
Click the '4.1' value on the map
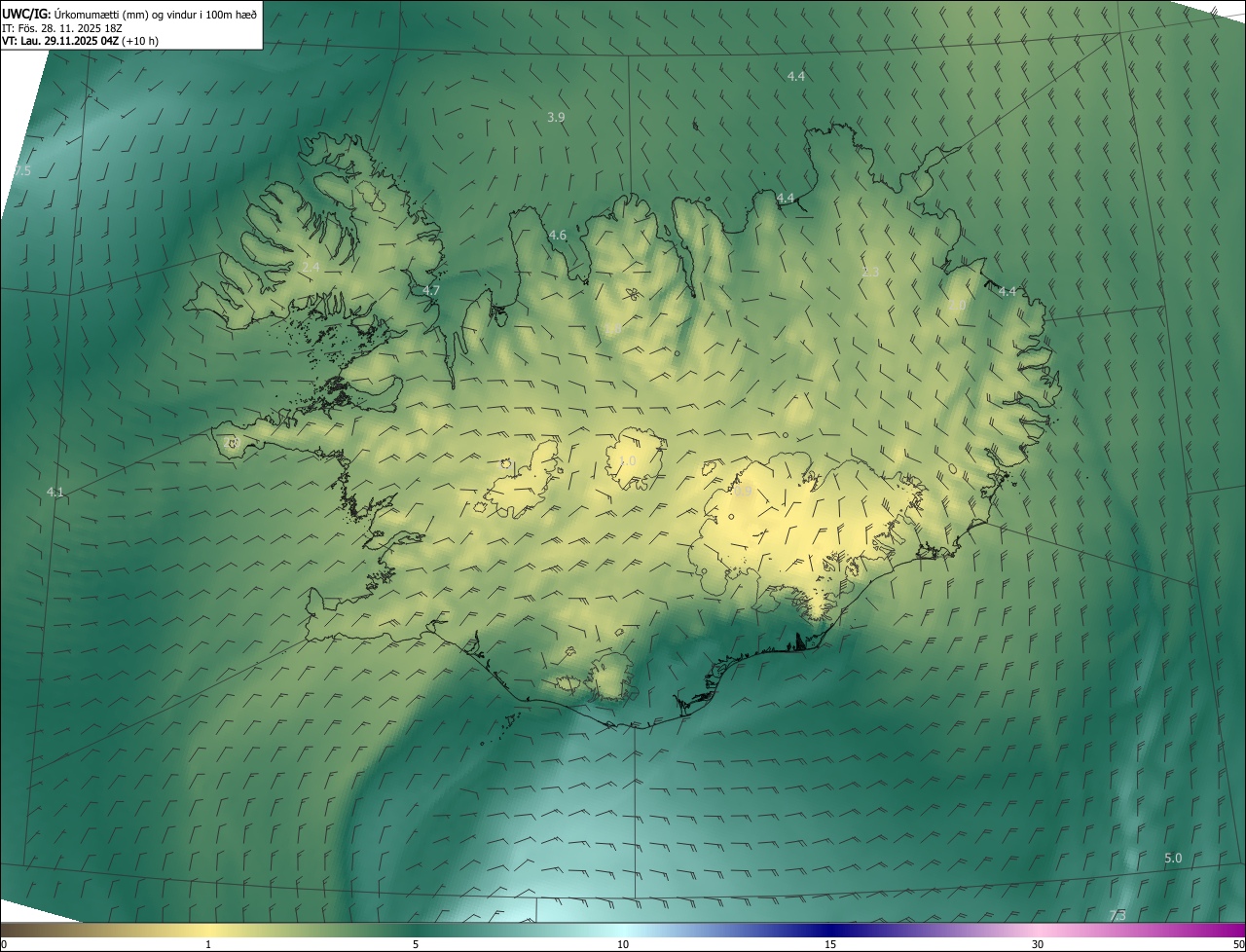click(x=55, y=493)
